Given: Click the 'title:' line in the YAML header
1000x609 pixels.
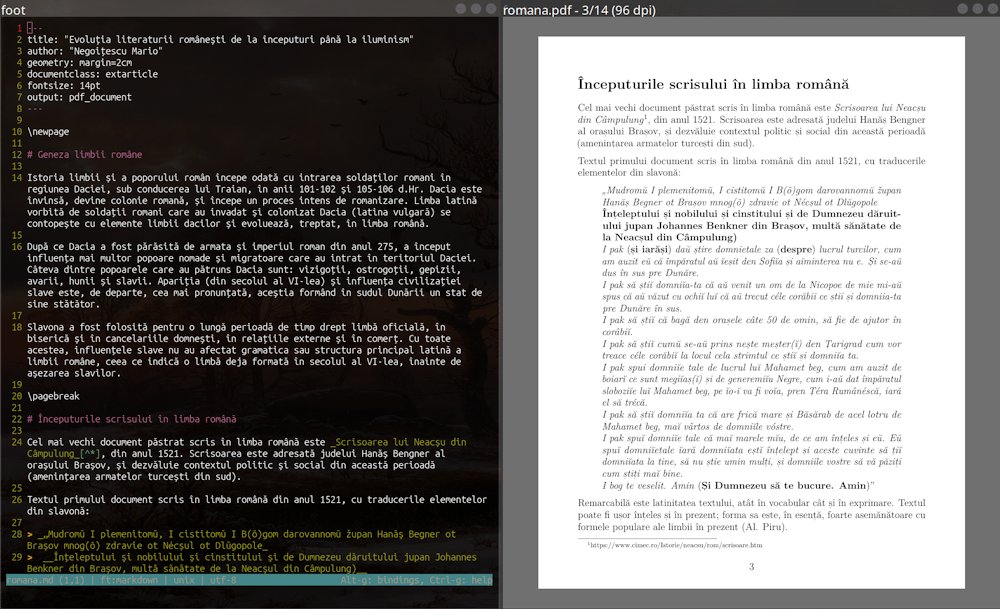Looking at the screenshot, I should pyautogui.click(x=220, y=40).
